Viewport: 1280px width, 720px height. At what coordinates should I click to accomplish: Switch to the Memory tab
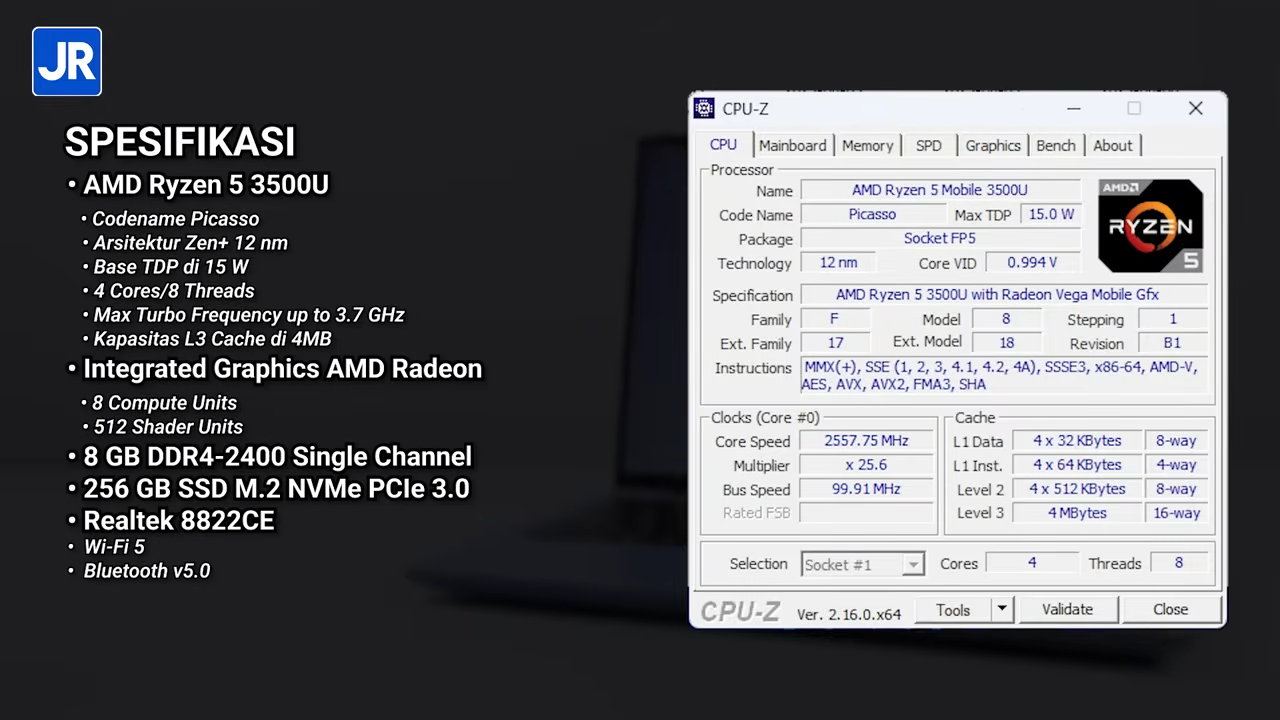pyautogui.click(x=867, y=145)
